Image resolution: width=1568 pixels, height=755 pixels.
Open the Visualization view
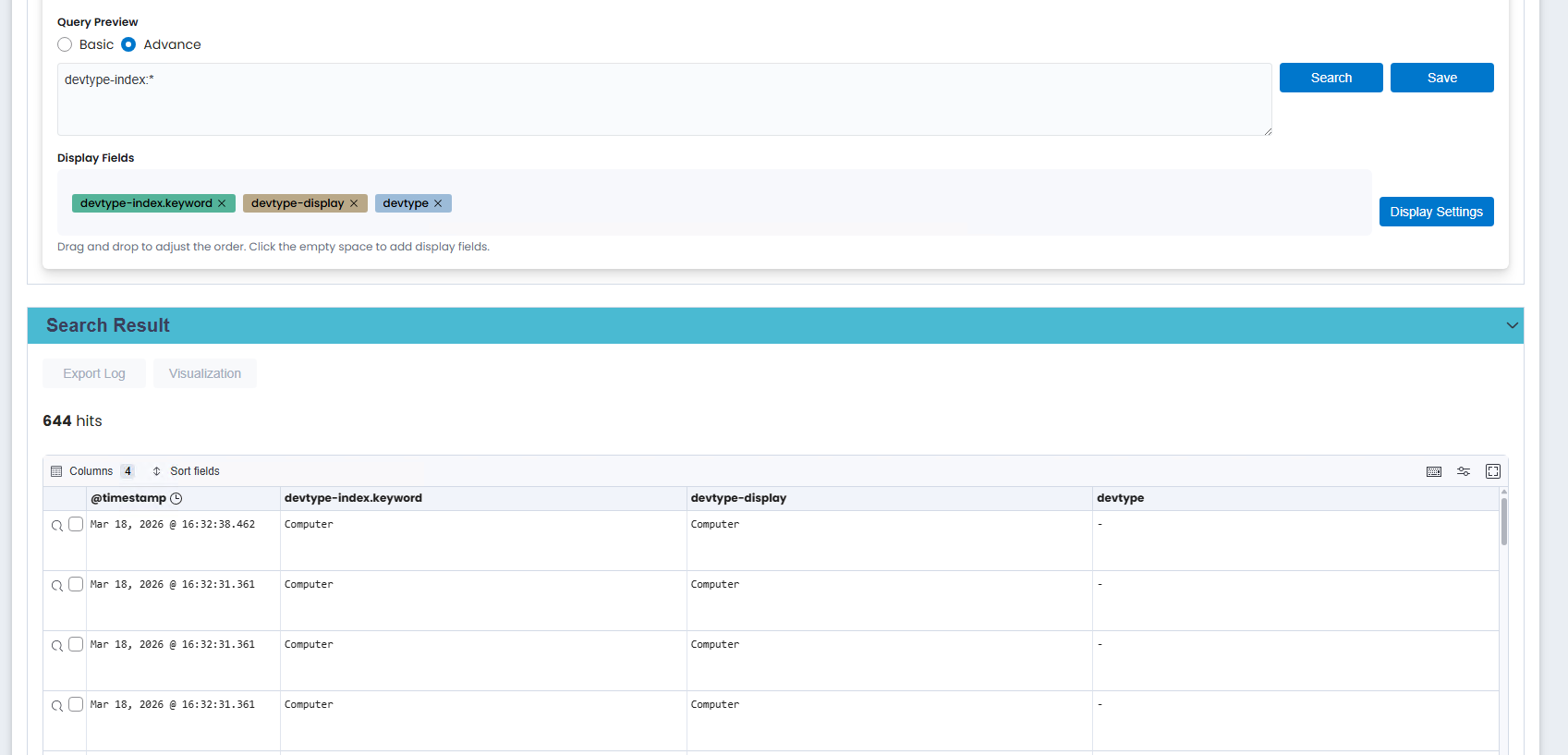pyautogui.click(x=205, y=373)
